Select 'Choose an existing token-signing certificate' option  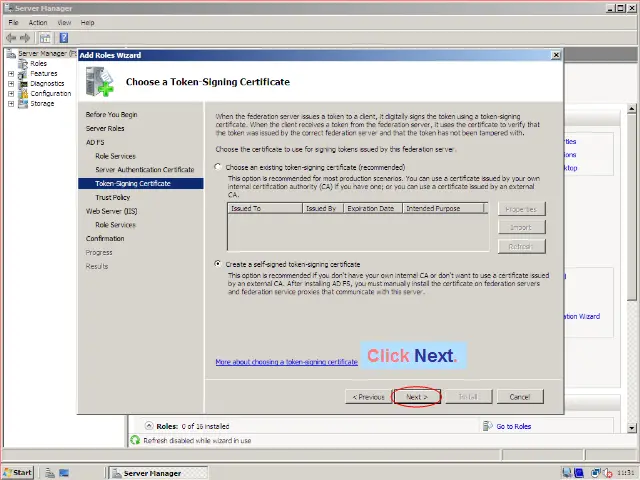coord(218,167)
